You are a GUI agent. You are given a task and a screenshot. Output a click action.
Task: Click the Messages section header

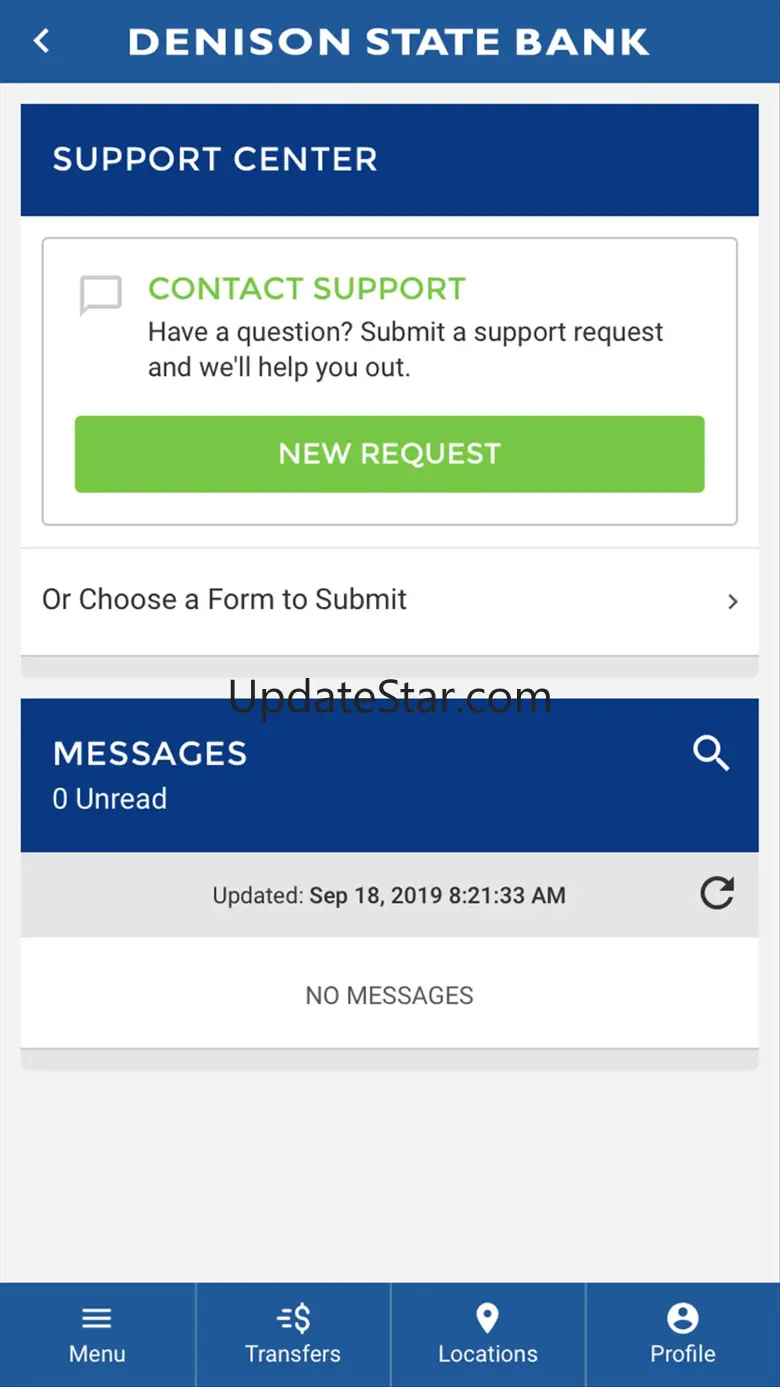tap(150, 754)
